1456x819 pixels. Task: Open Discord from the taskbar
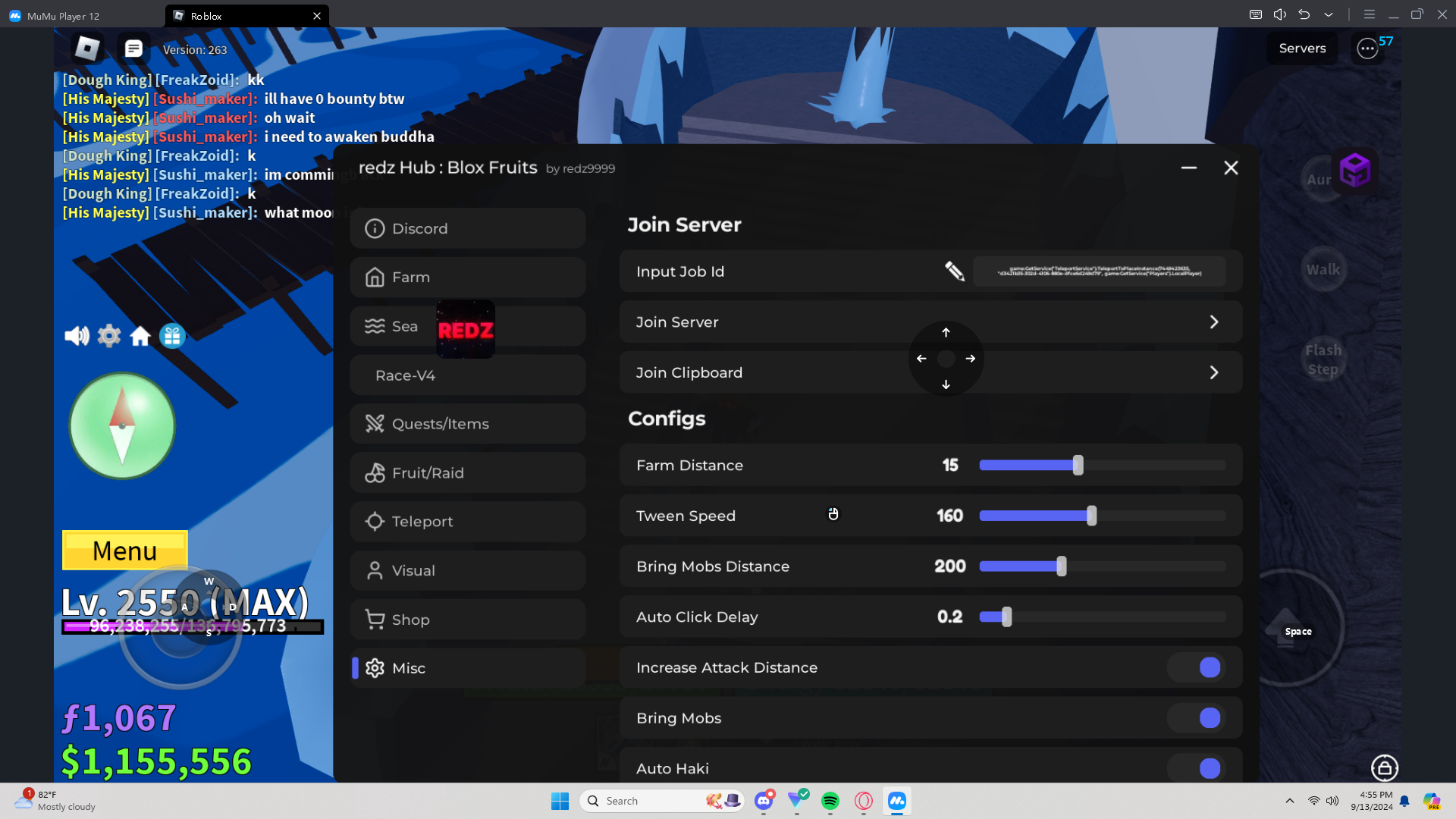(x=764, y=801)
